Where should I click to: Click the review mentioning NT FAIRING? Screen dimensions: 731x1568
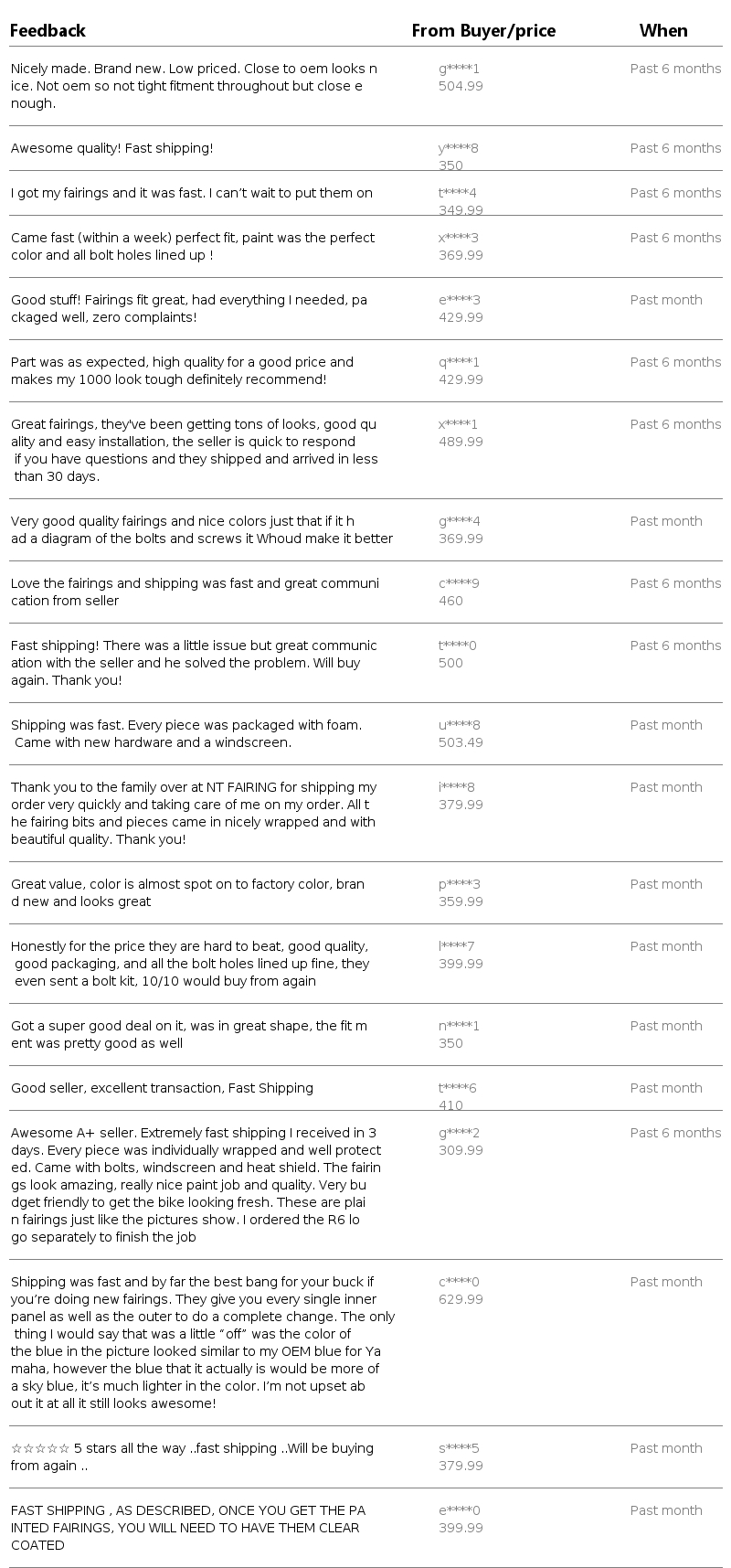[x=194, y=813]
